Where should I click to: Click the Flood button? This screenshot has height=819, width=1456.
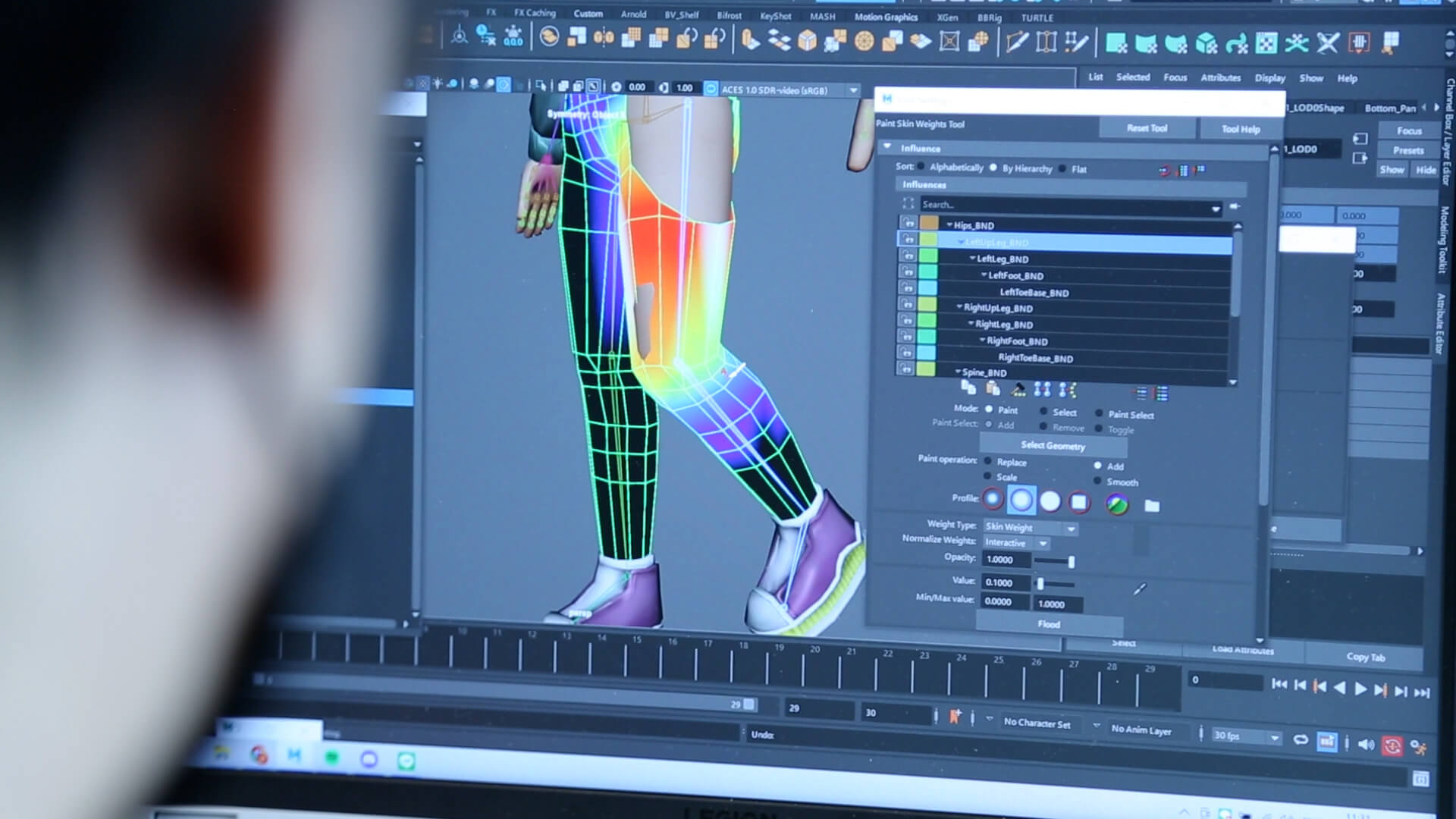[x=1049, y=624]
